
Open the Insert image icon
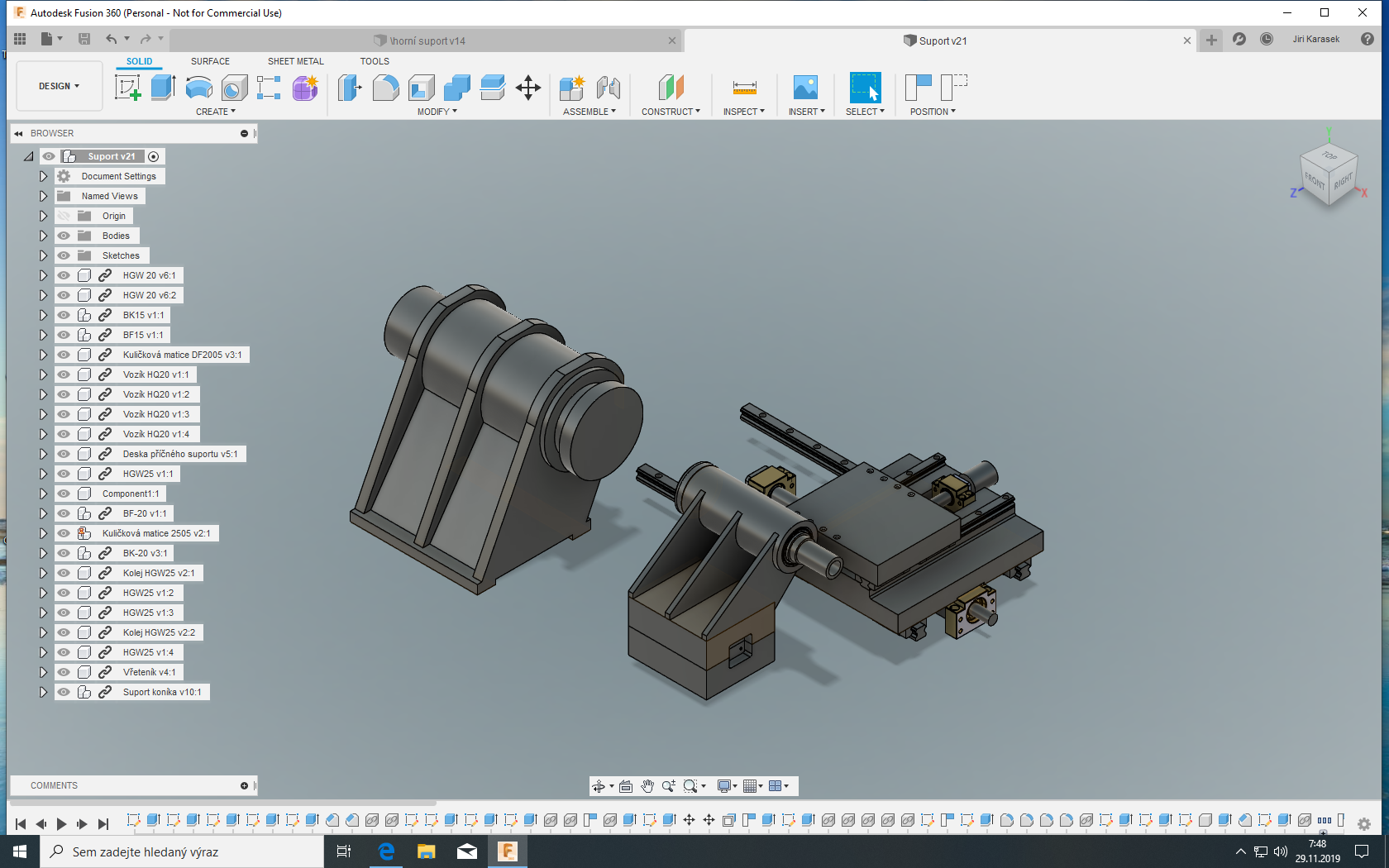coord(805,87)
